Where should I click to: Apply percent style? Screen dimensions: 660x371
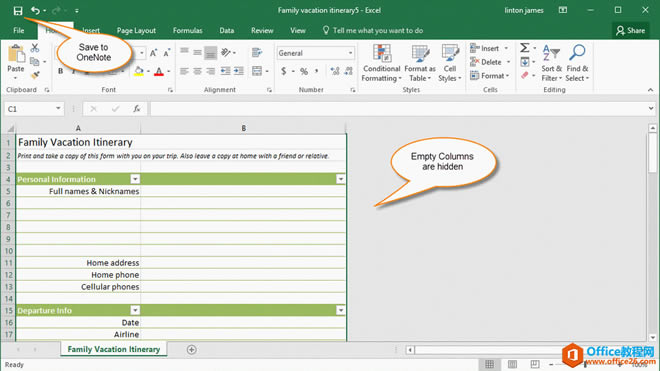point(304,71)
